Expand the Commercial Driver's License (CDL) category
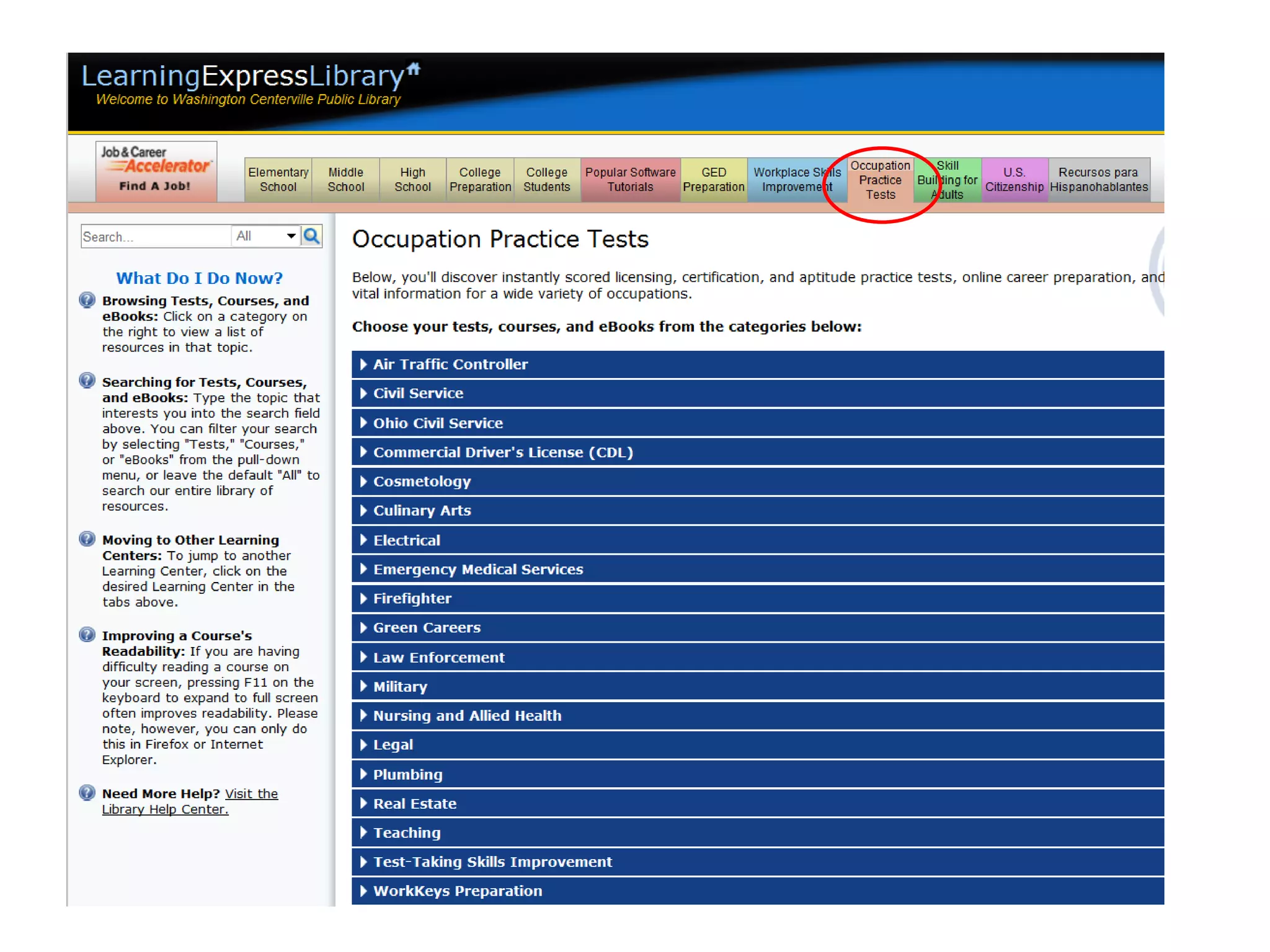 pyautogui.click(x=502, y=452)
